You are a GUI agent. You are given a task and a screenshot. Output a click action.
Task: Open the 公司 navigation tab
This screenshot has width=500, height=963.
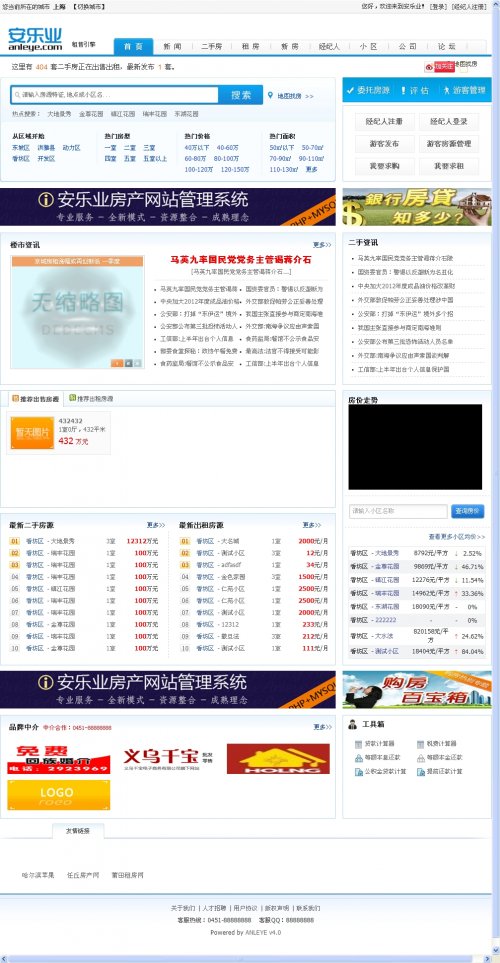tap(408, 47)
